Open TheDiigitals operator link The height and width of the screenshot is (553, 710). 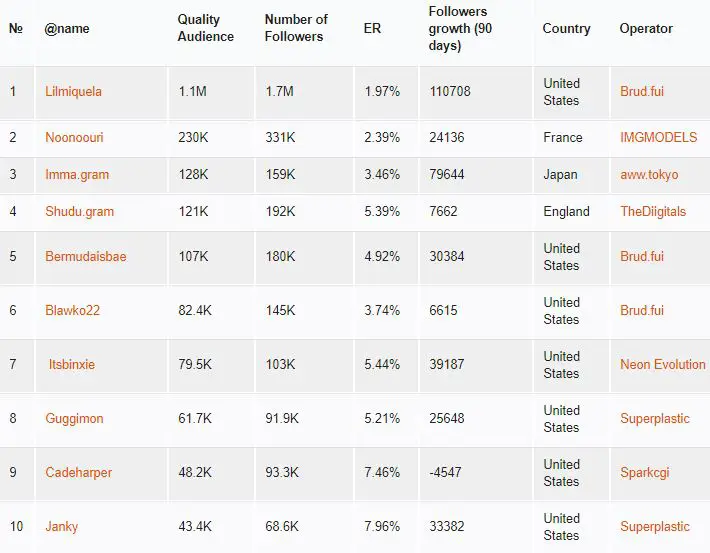click(654, 212)
